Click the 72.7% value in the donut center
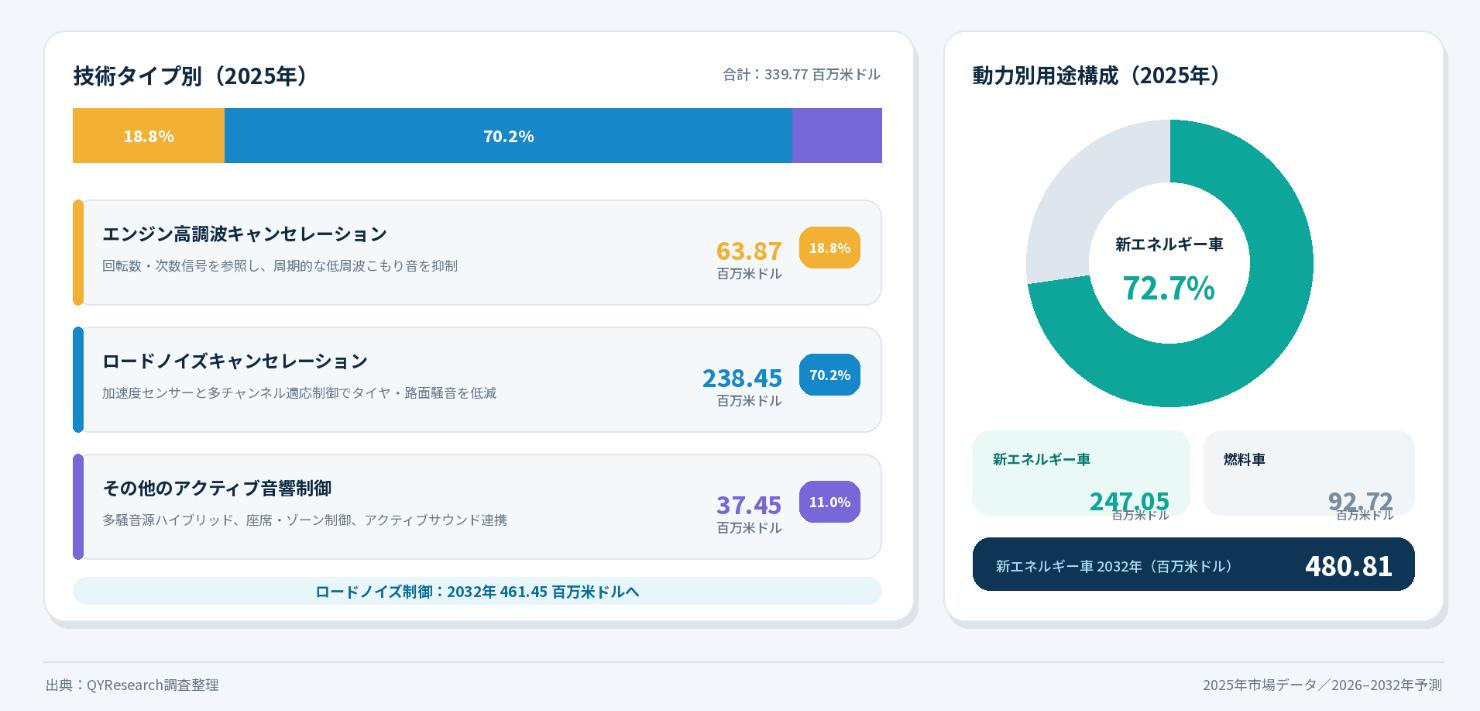This screenshot has width=1480, height=711. [x=1168, y=287]
